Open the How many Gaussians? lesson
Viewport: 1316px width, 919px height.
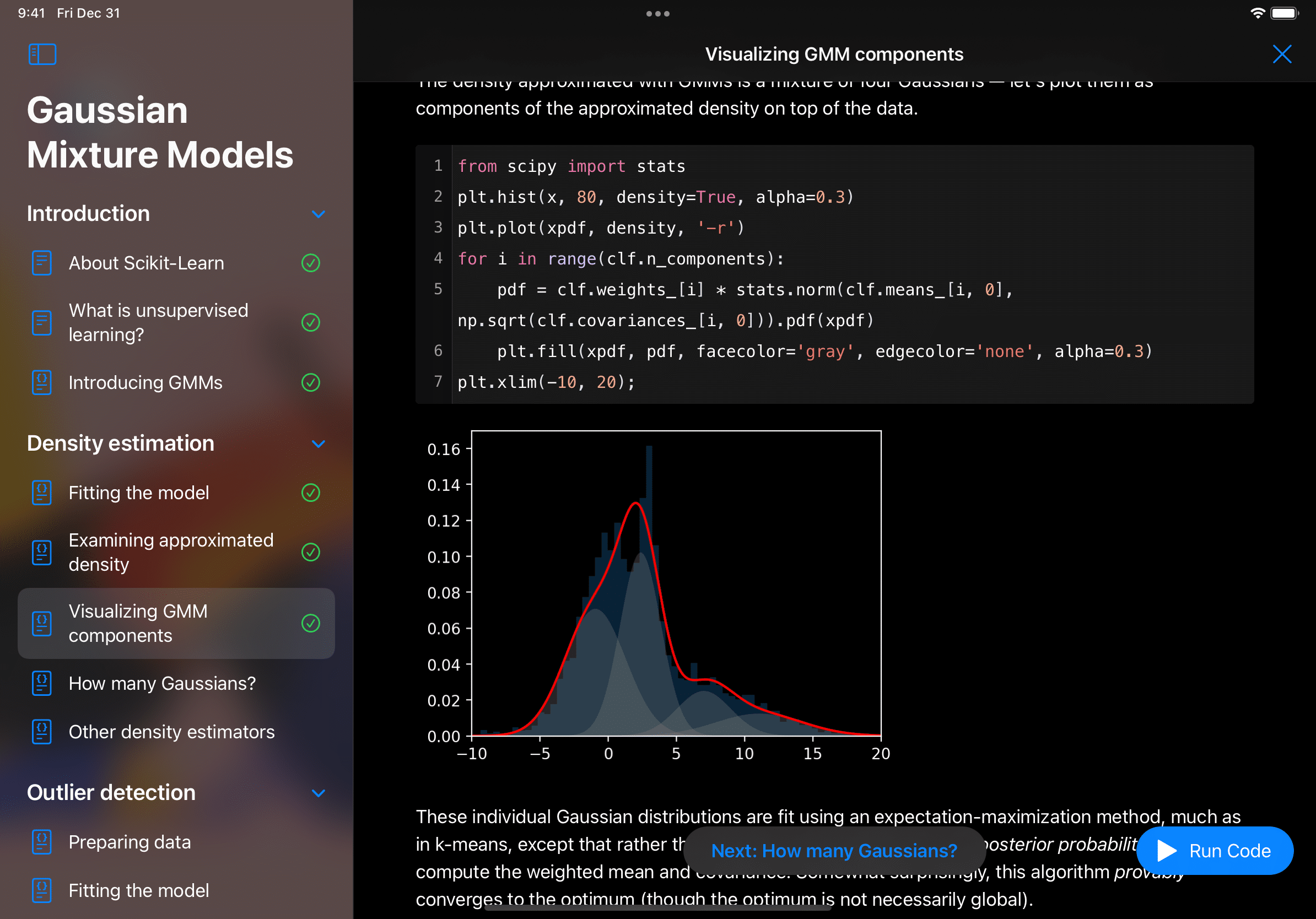pos(162,683)
